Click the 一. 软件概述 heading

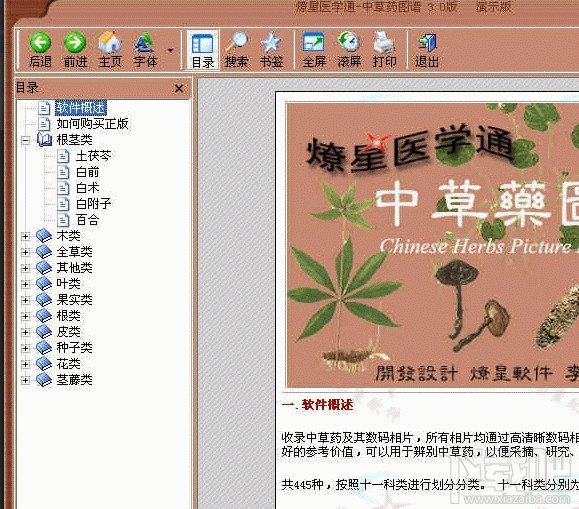317,404
